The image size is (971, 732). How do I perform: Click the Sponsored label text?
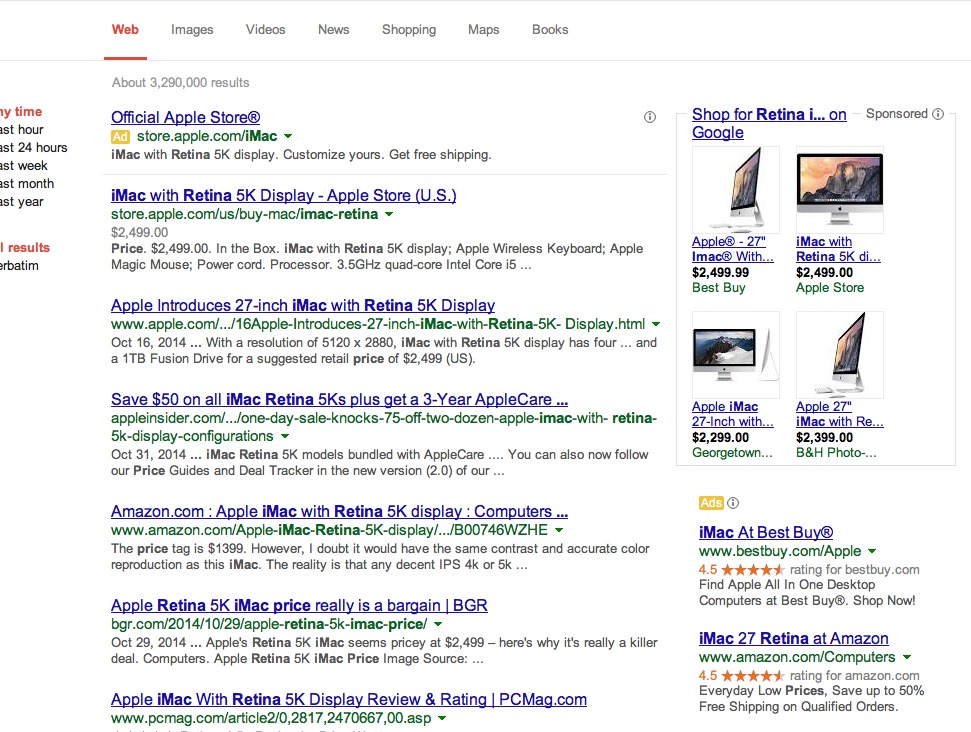pyautogui.click(x=897, y=114)
